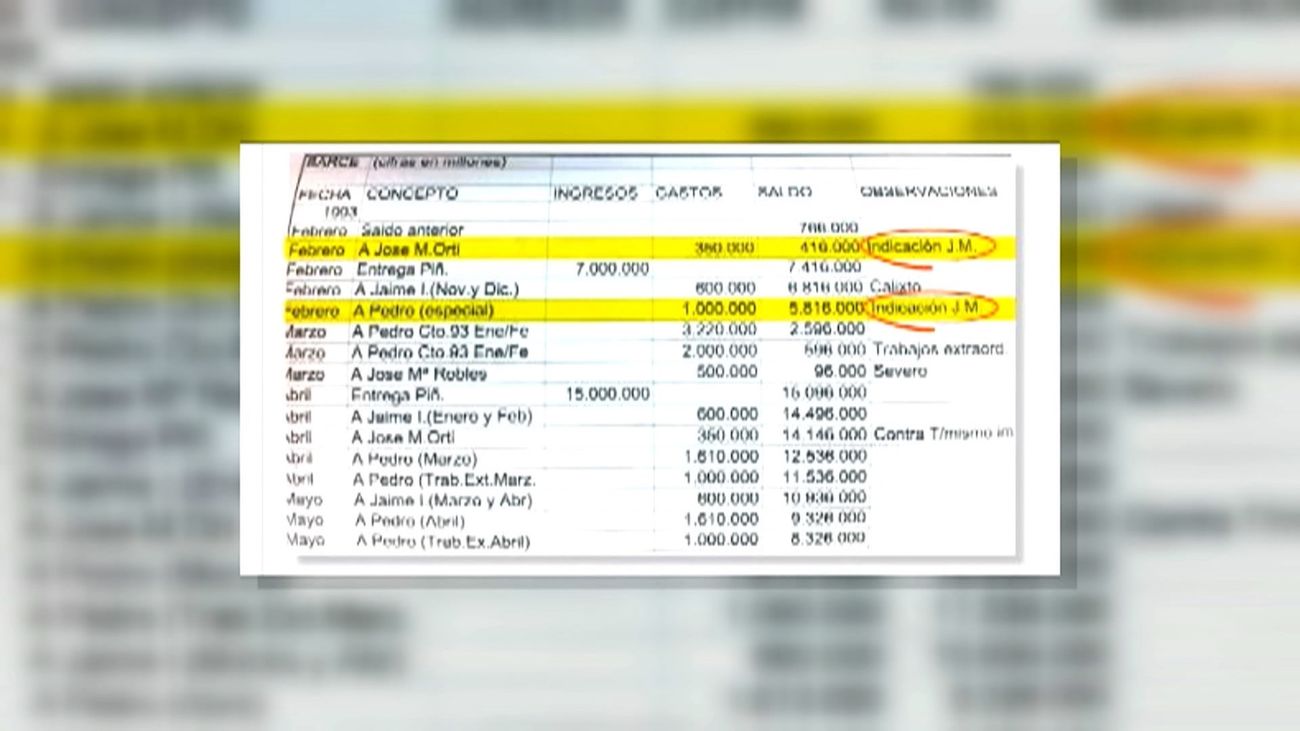Select the INGRESOS column header

[594, 194]
